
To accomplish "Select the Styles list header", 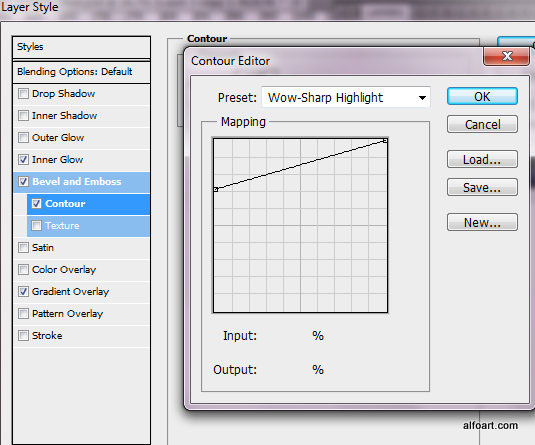I will click(81, 47).
